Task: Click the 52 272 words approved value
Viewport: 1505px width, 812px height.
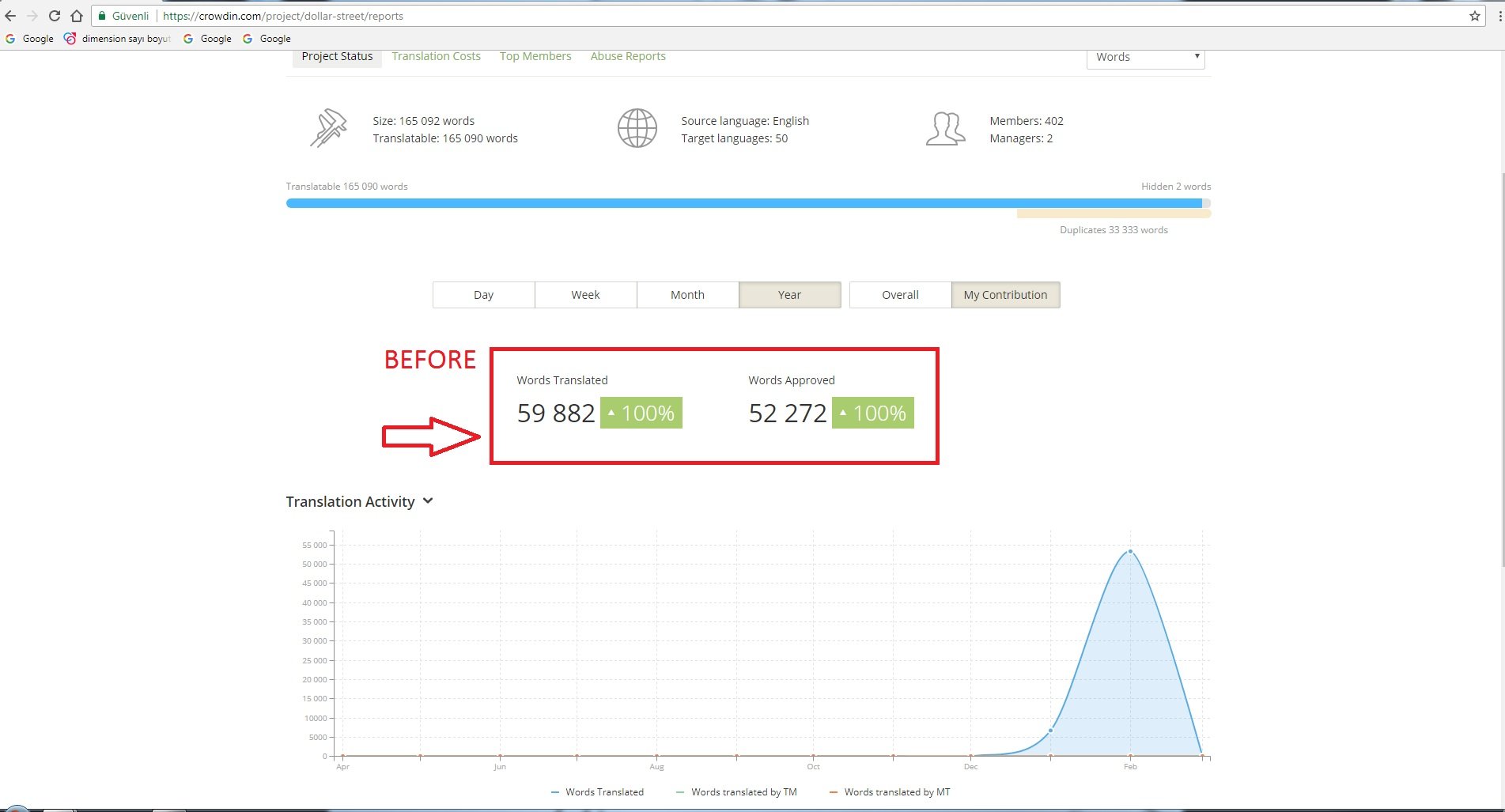Action: click(x=788, y=414)
